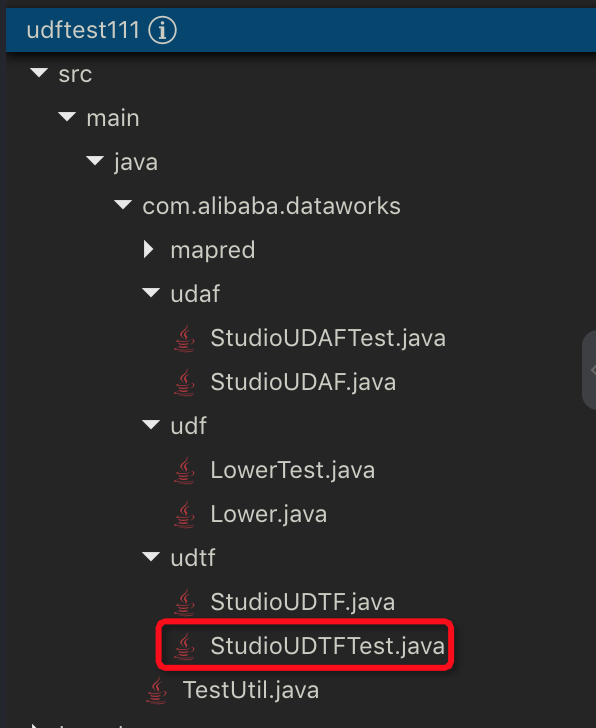Click the Java icon of StudioUDAF.java
Image resolution: width=596 pixels, height=728 pixels.
pos(184,383)
